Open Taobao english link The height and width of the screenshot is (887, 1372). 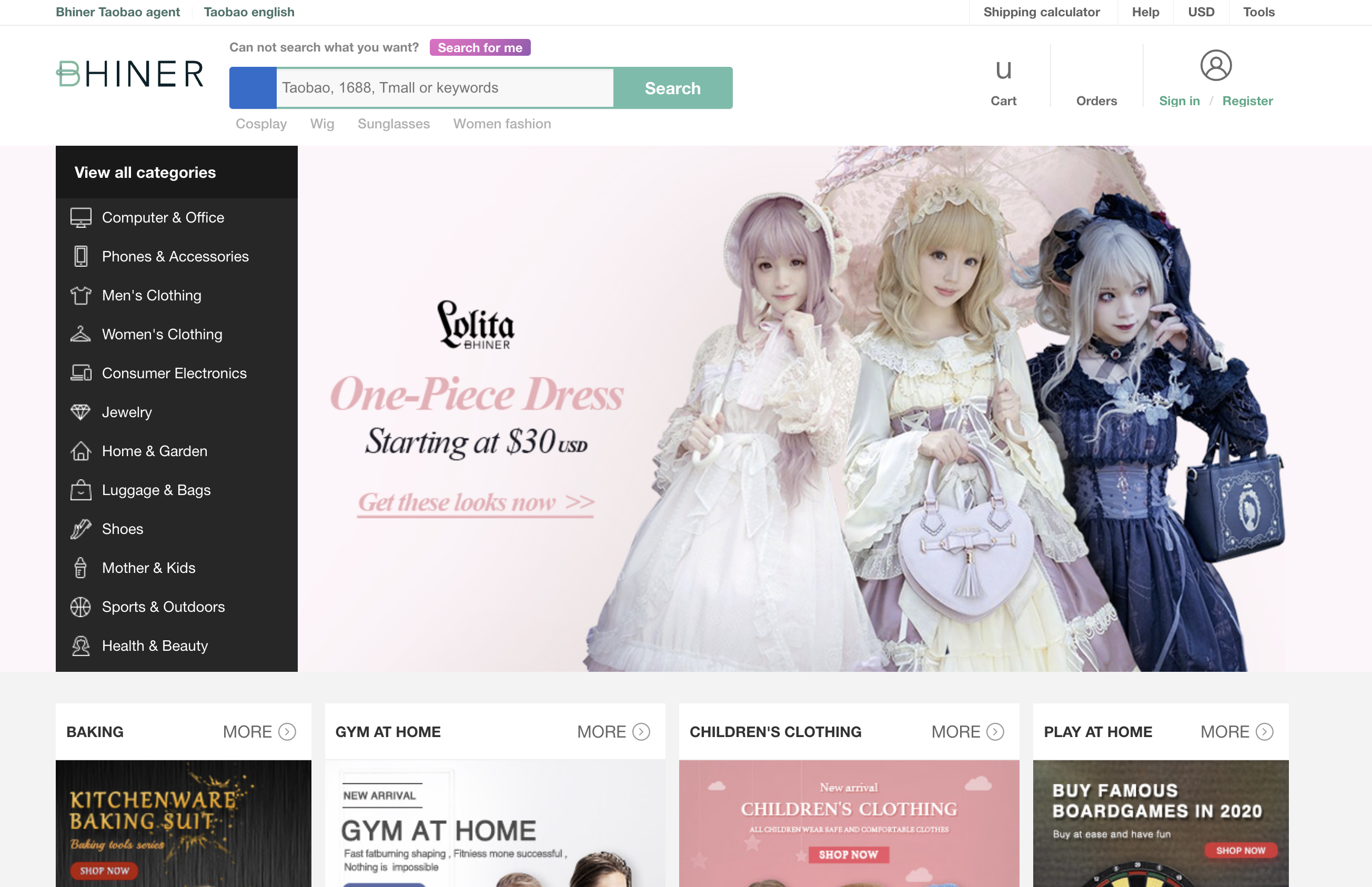(x=249, y=12)
